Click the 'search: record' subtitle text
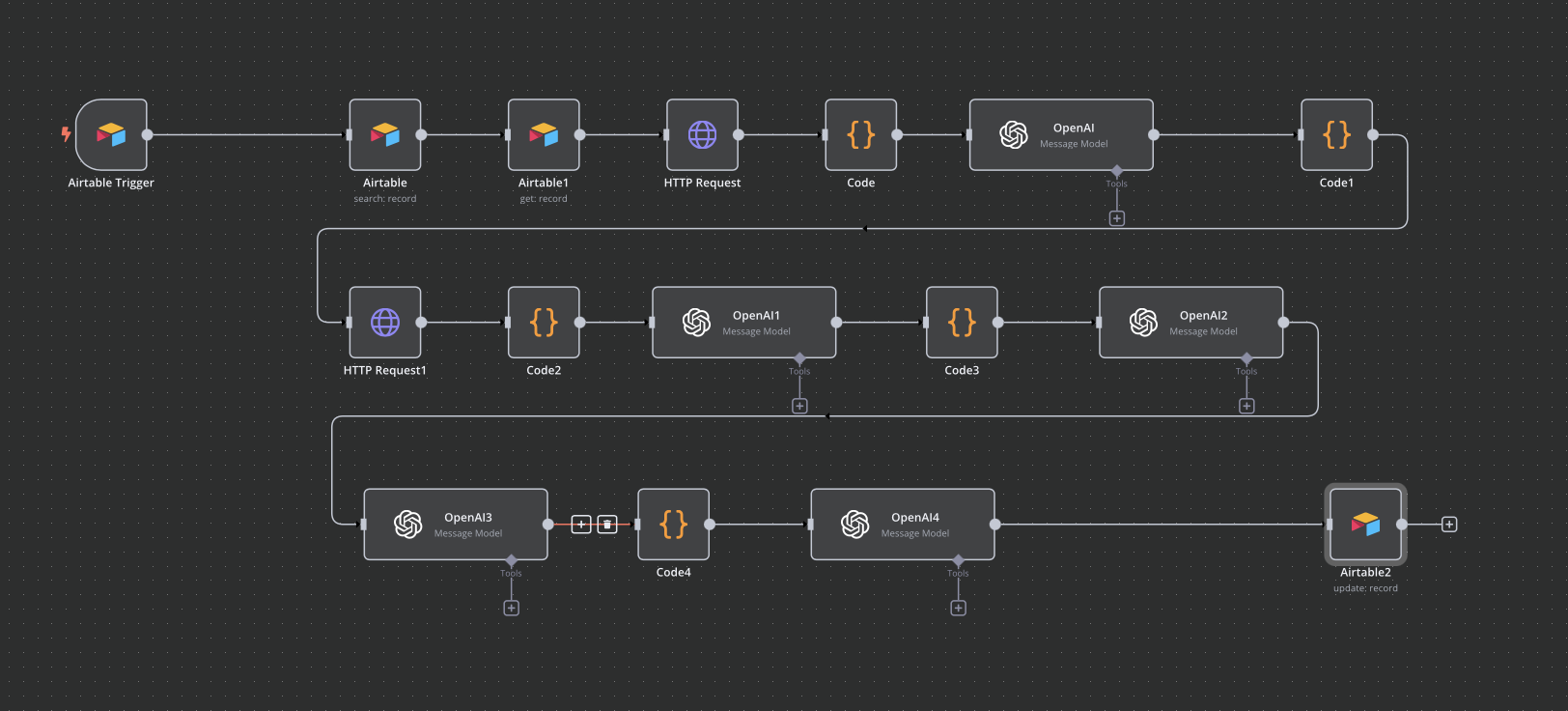This screenshot has width=1568, height=711. click(x=385, y=199)
